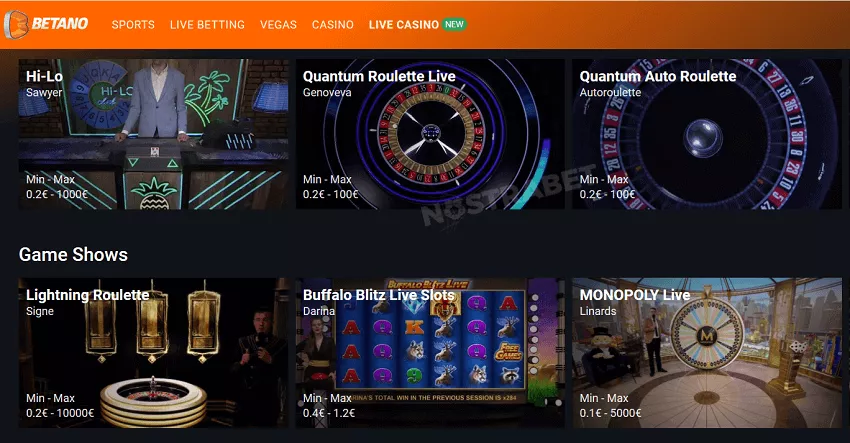The width and height of the screenshot is (850, 443).
Task: Launch Lightning Roulette game show
Action: 153,353
